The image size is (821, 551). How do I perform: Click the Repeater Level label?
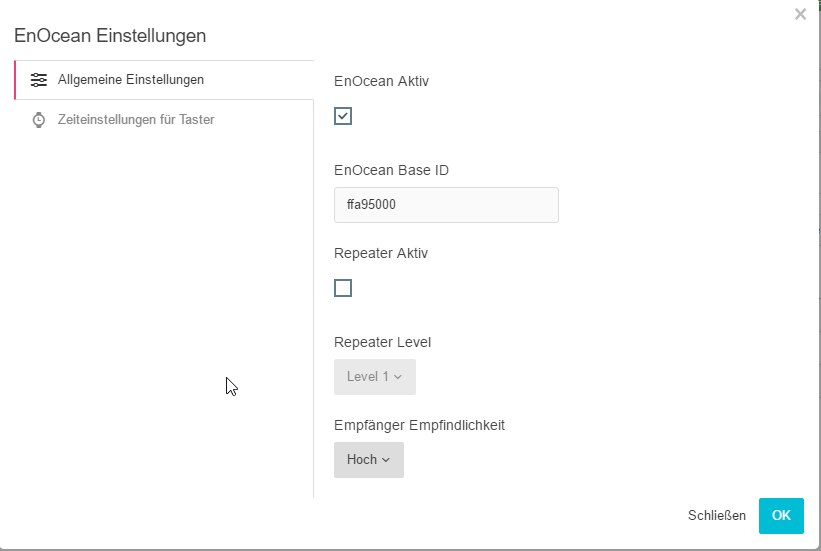point(382,342)
